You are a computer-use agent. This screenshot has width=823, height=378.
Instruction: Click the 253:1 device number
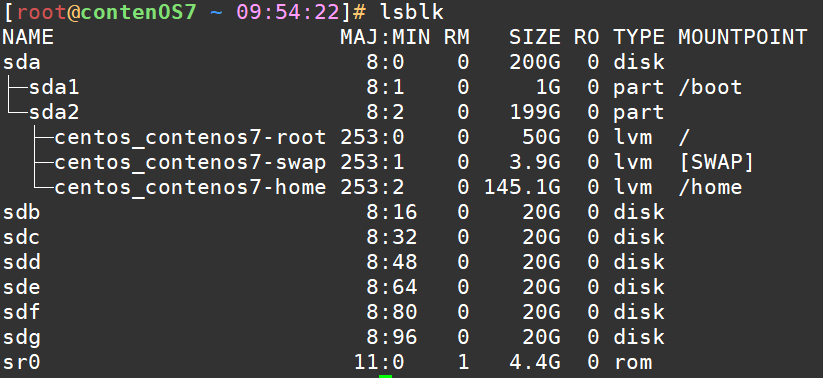372,162
